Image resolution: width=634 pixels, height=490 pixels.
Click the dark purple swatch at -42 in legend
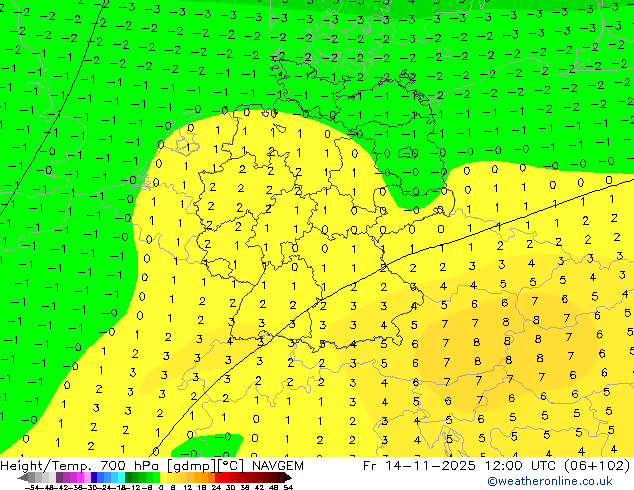pos(59,477)
